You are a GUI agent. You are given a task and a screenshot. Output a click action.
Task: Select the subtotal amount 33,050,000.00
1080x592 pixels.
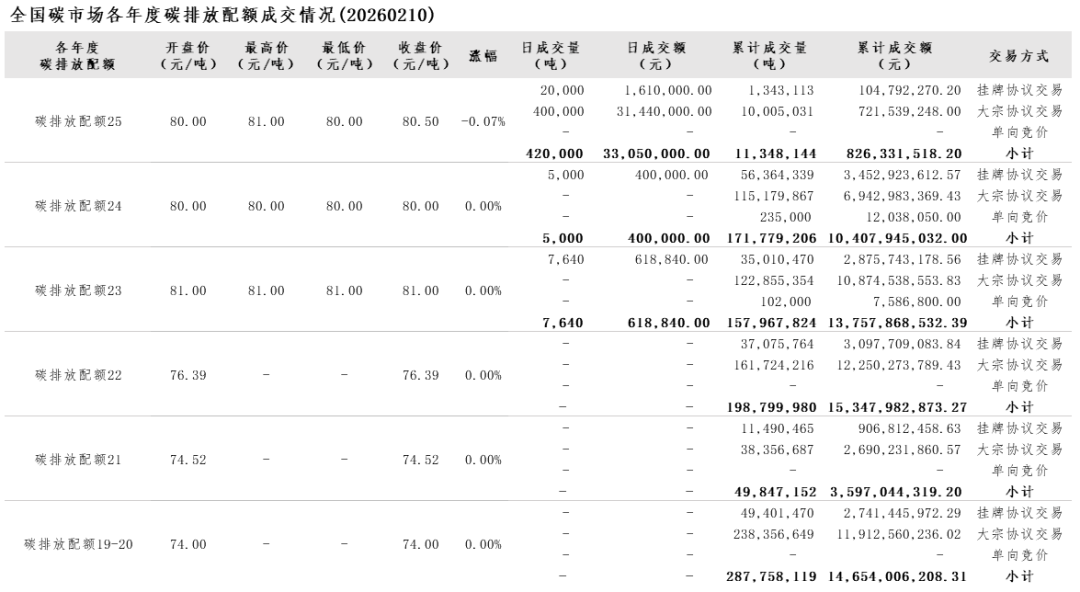click(x=657, y=154)
